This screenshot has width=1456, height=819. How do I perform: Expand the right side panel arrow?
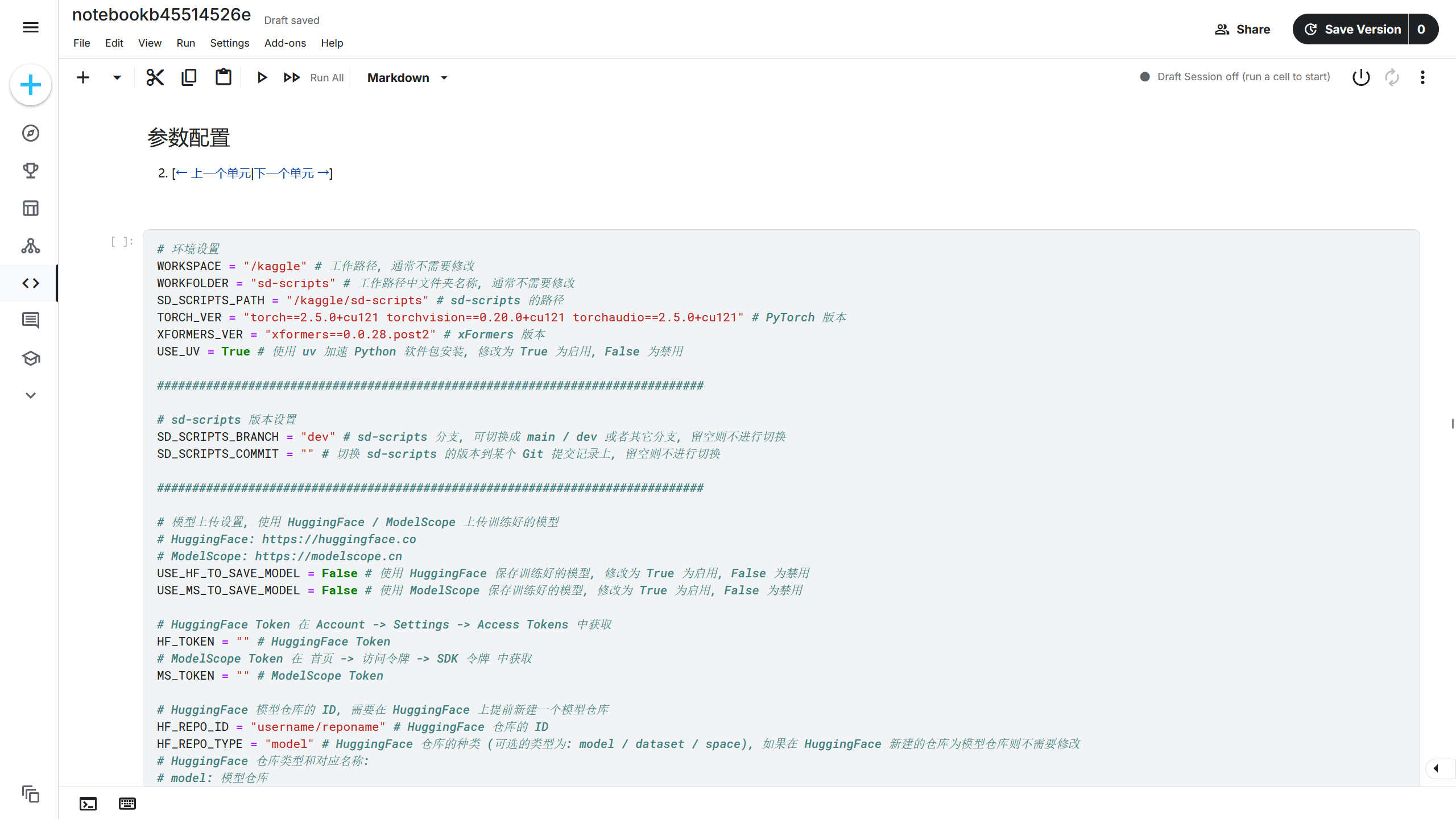1436,768
